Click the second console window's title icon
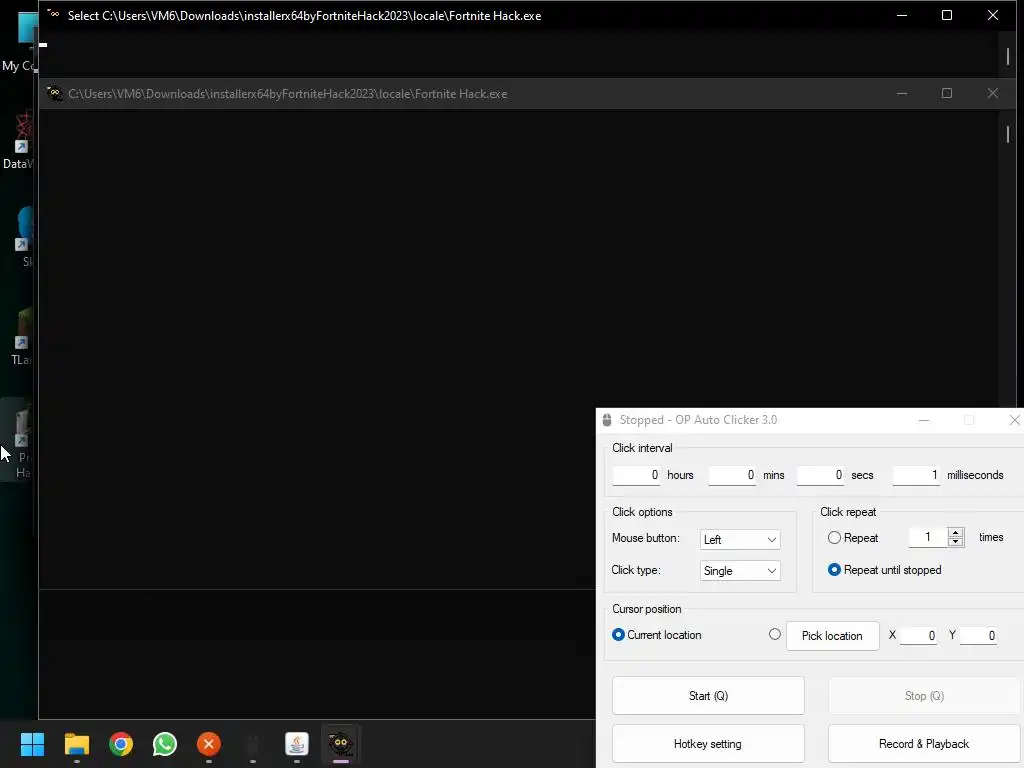The image size is (1024, 768). point(54,93)
